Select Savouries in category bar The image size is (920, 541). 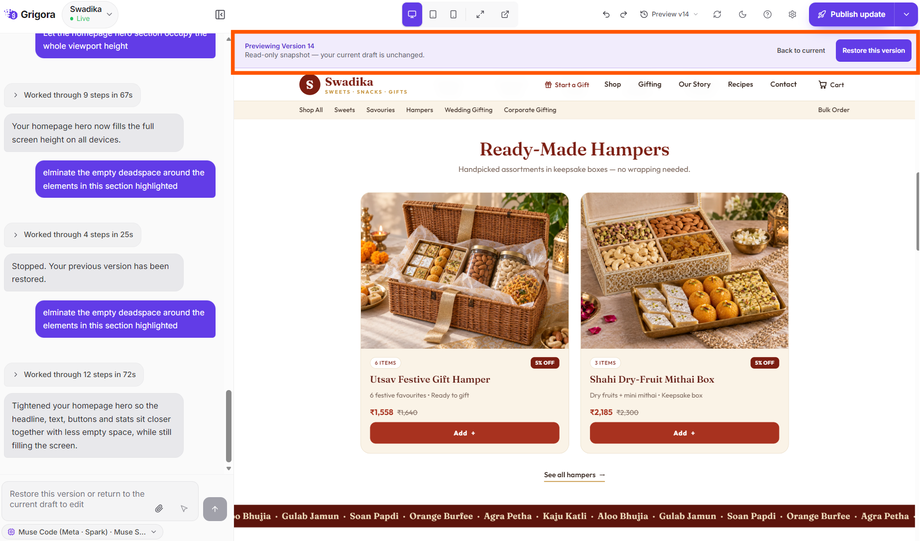(x=380, y=110)
